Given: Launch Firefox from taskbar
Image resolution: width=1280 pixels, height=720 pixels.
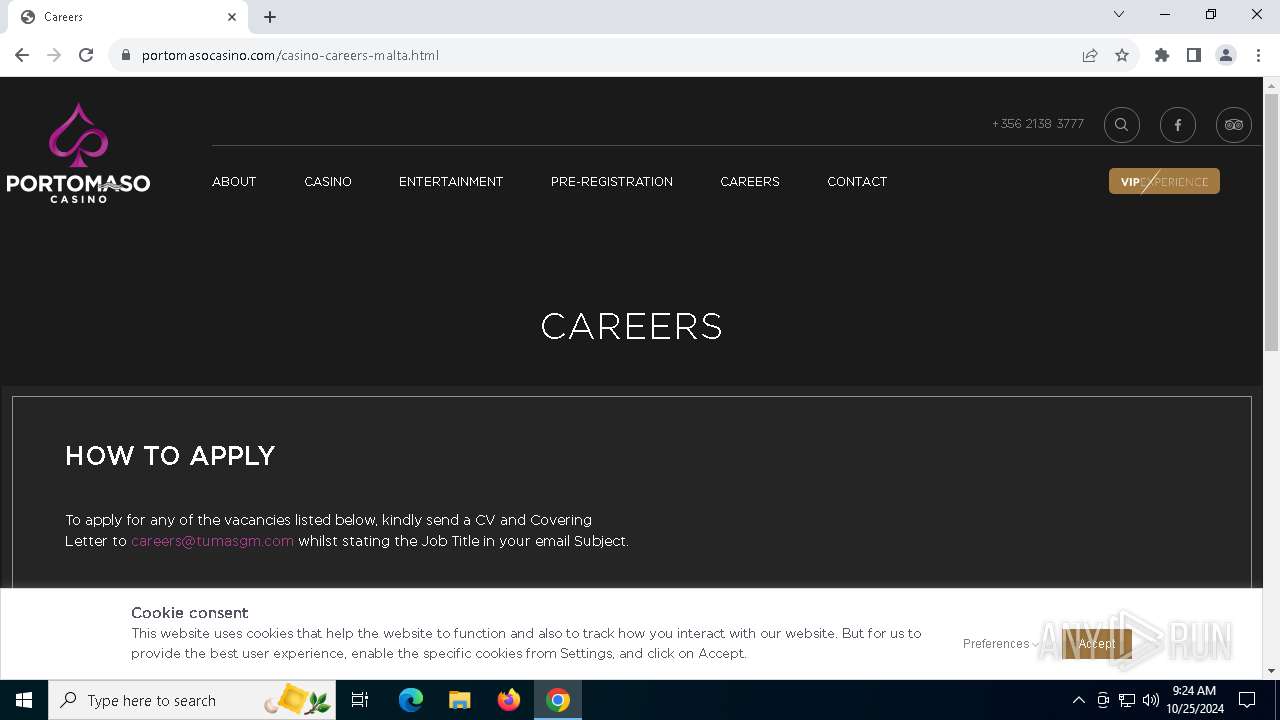Looking at the screenshot, I should (509, 700).
